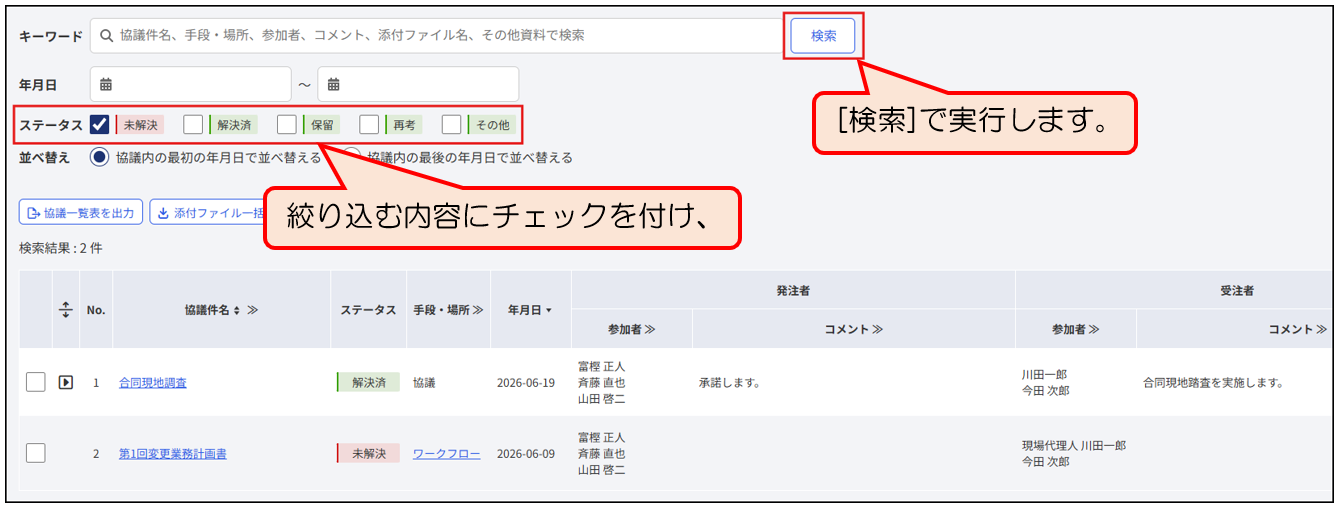The image size is (1338, 507).
Task: Click the 検索結果 : 2 件 label
Action: click(x=61, y=247)
